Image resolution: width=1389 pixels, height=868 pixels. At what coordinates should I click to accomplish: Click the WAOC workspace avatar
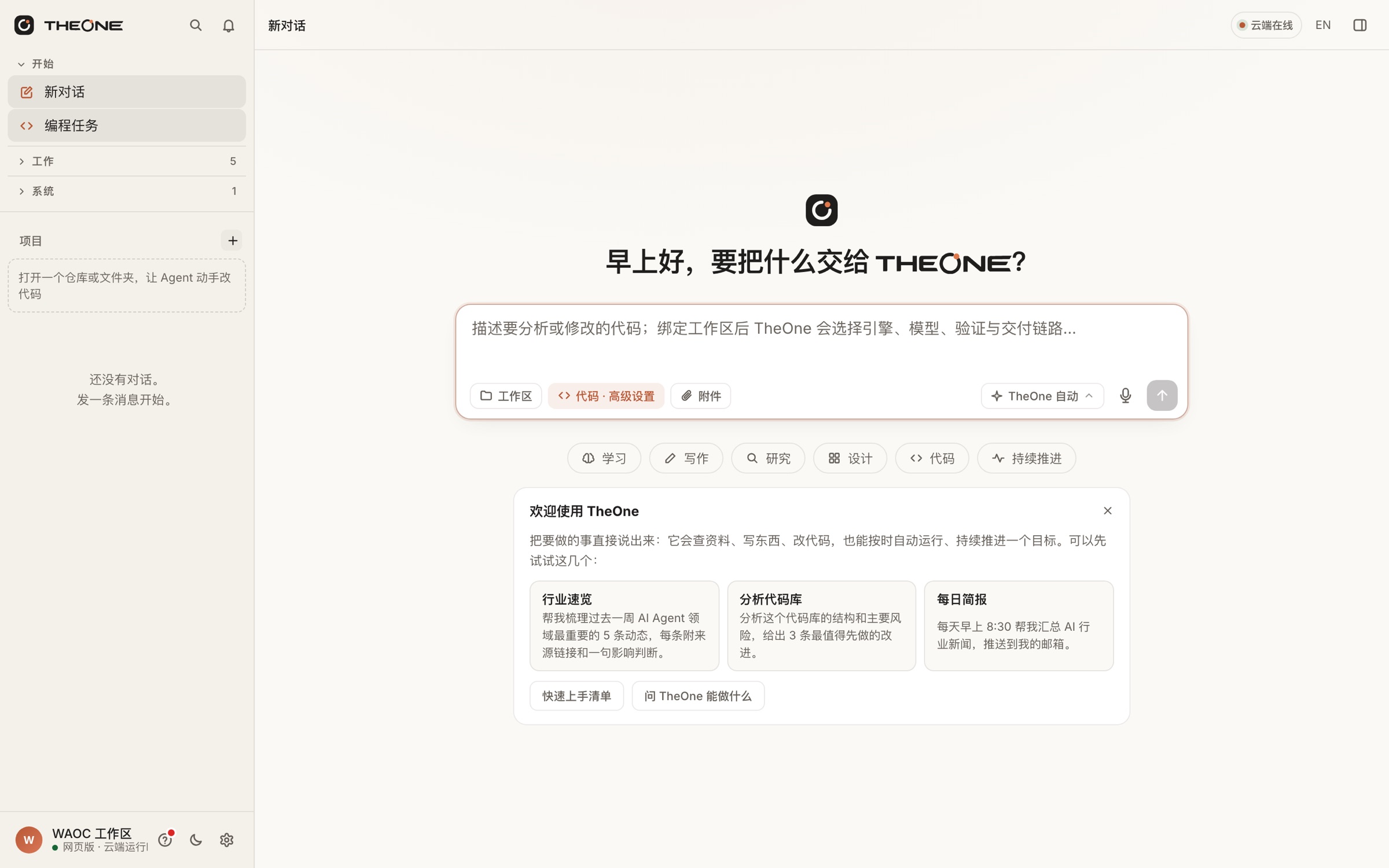point(29,840)
